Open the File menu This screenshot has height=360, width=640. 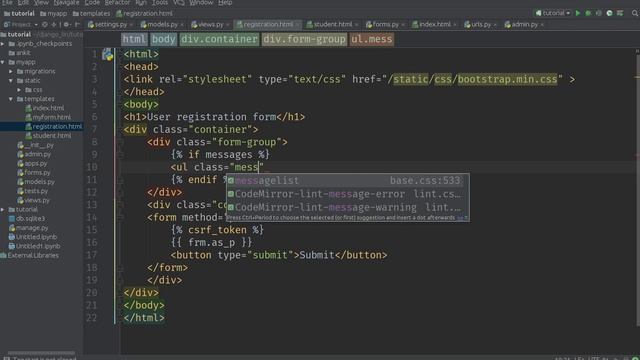tap(7, 3)
